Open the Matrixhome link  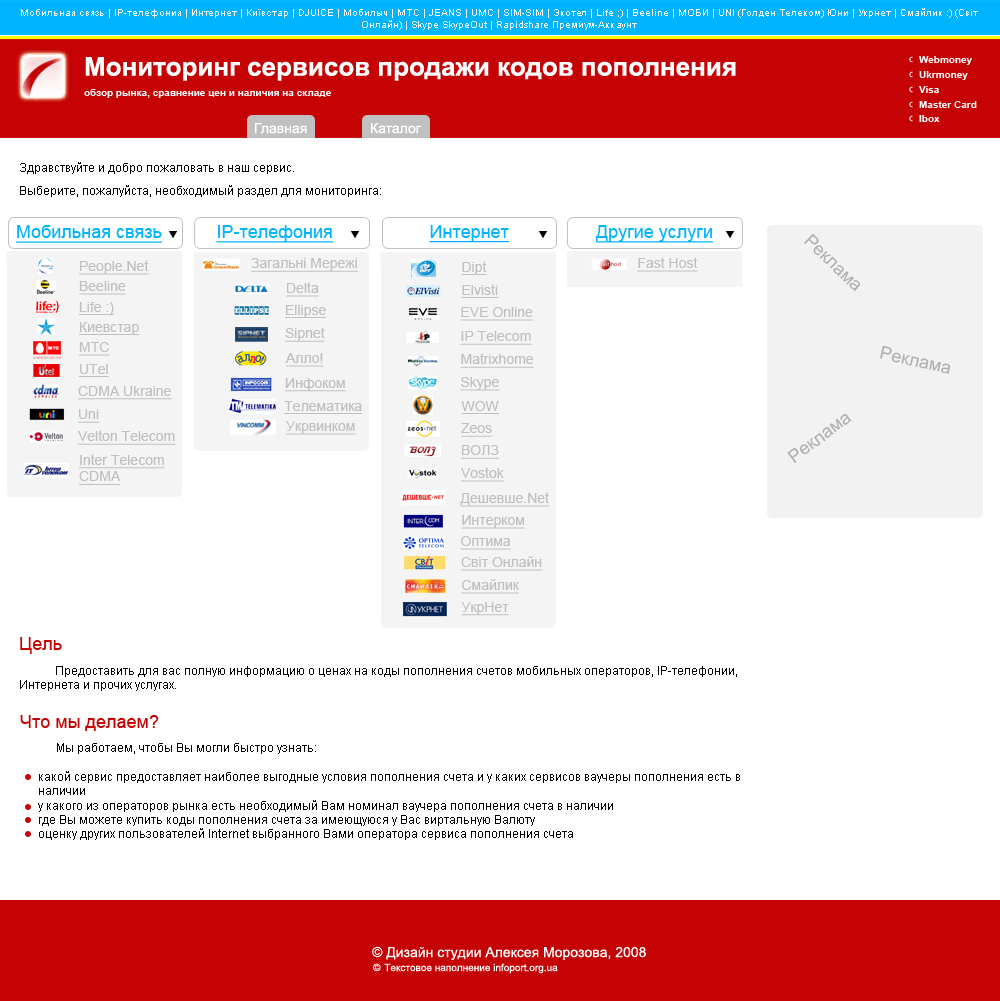coord(497,359)
